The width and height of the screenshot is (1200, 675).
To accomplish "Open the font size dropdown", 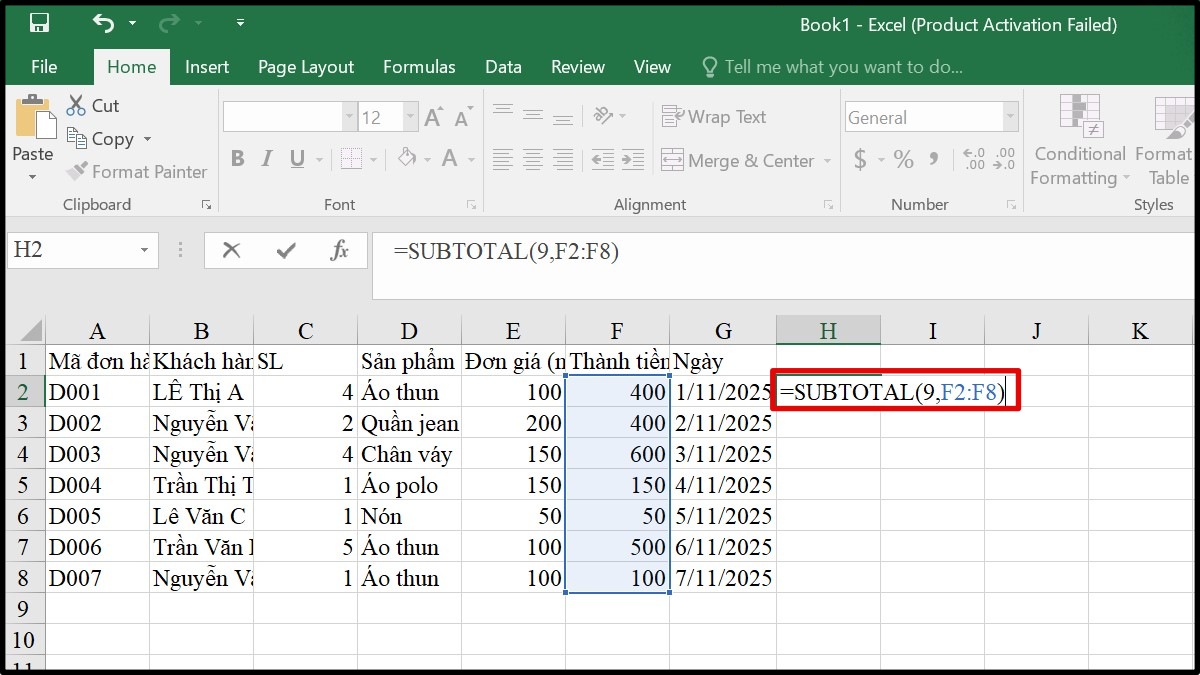I will (x=410, y=117).
